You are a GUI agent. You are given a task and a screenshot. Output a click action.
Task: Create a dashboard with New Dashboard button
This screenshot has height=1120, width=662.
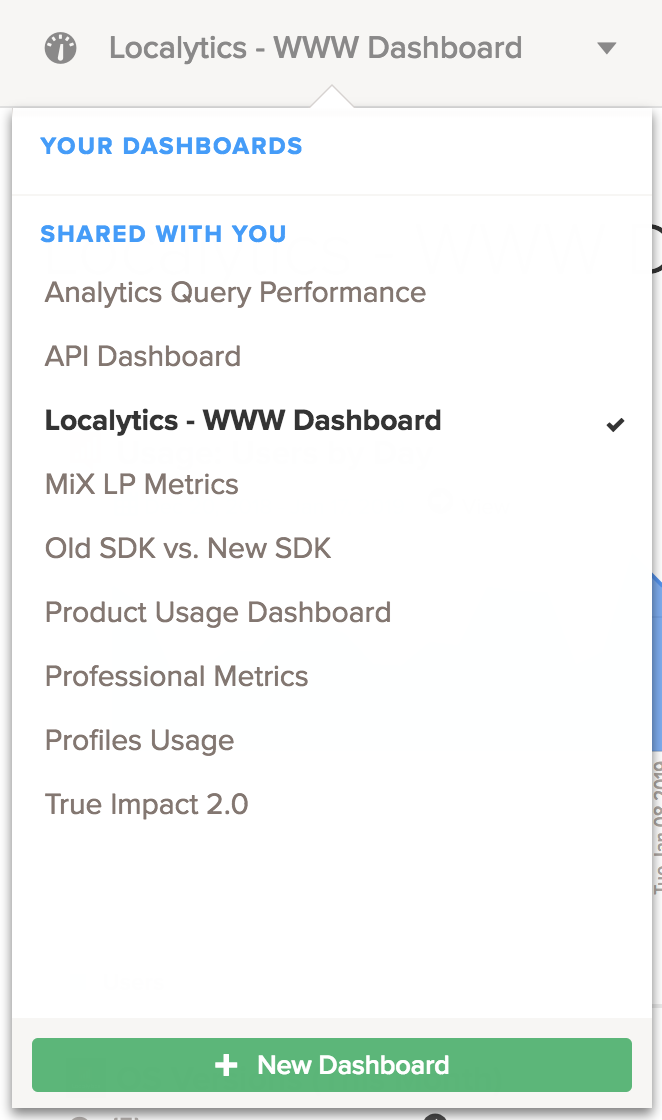click(x=332, y=1065)
